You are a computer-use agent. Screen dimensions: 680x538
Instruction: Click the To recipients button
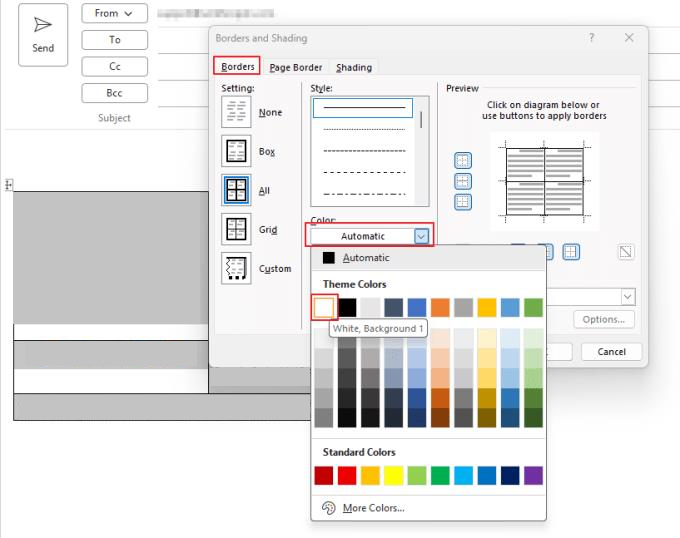pyautogui.click(x=114, y=40)
